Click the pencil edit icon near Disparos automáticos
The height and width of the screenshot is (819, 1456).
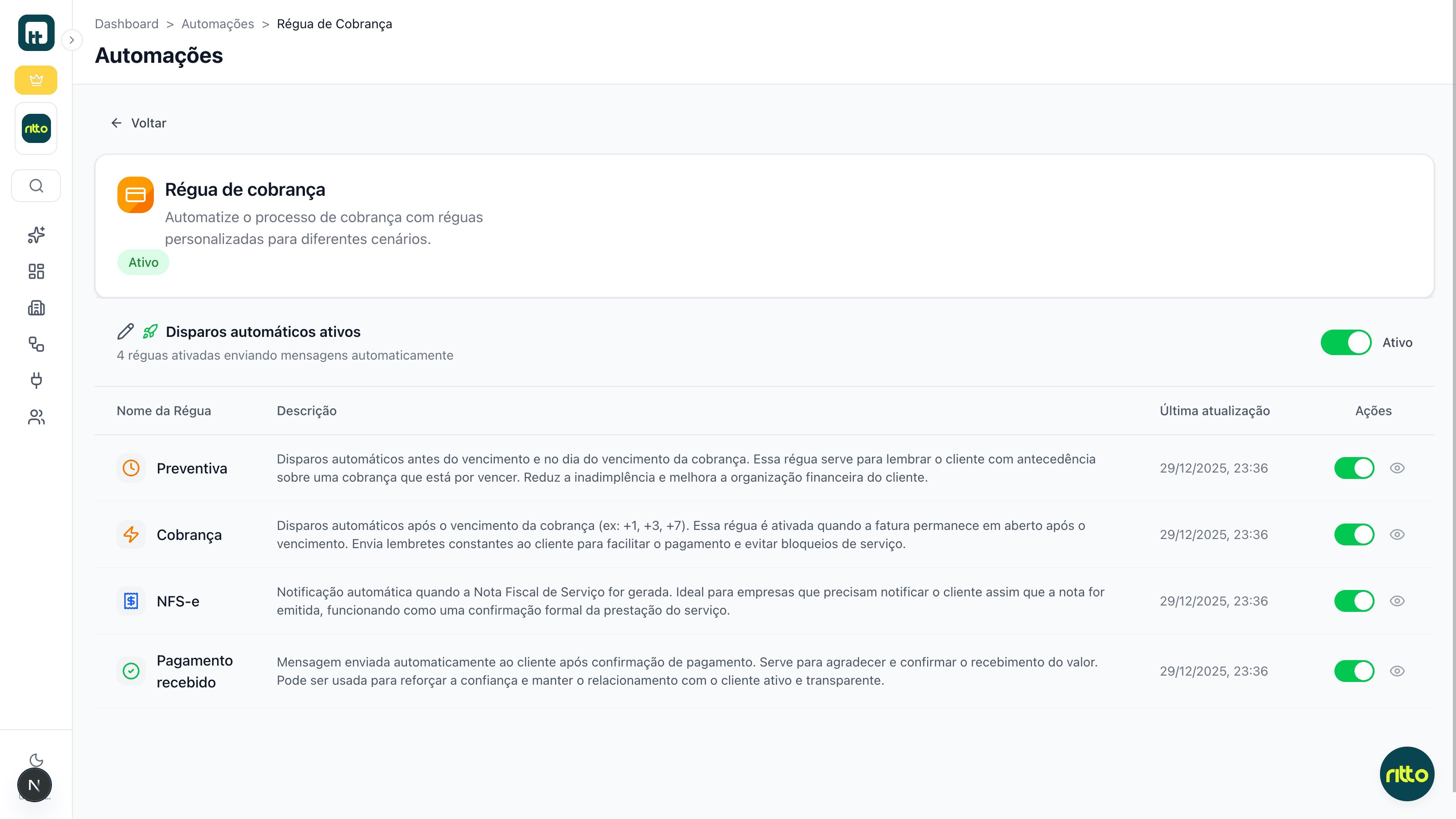point(125,331)
